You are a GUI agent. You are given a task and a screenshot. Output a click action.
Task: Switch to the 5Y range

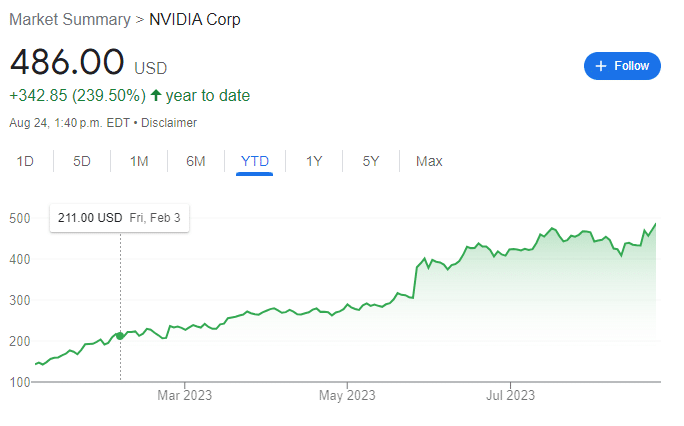point(371,161)
